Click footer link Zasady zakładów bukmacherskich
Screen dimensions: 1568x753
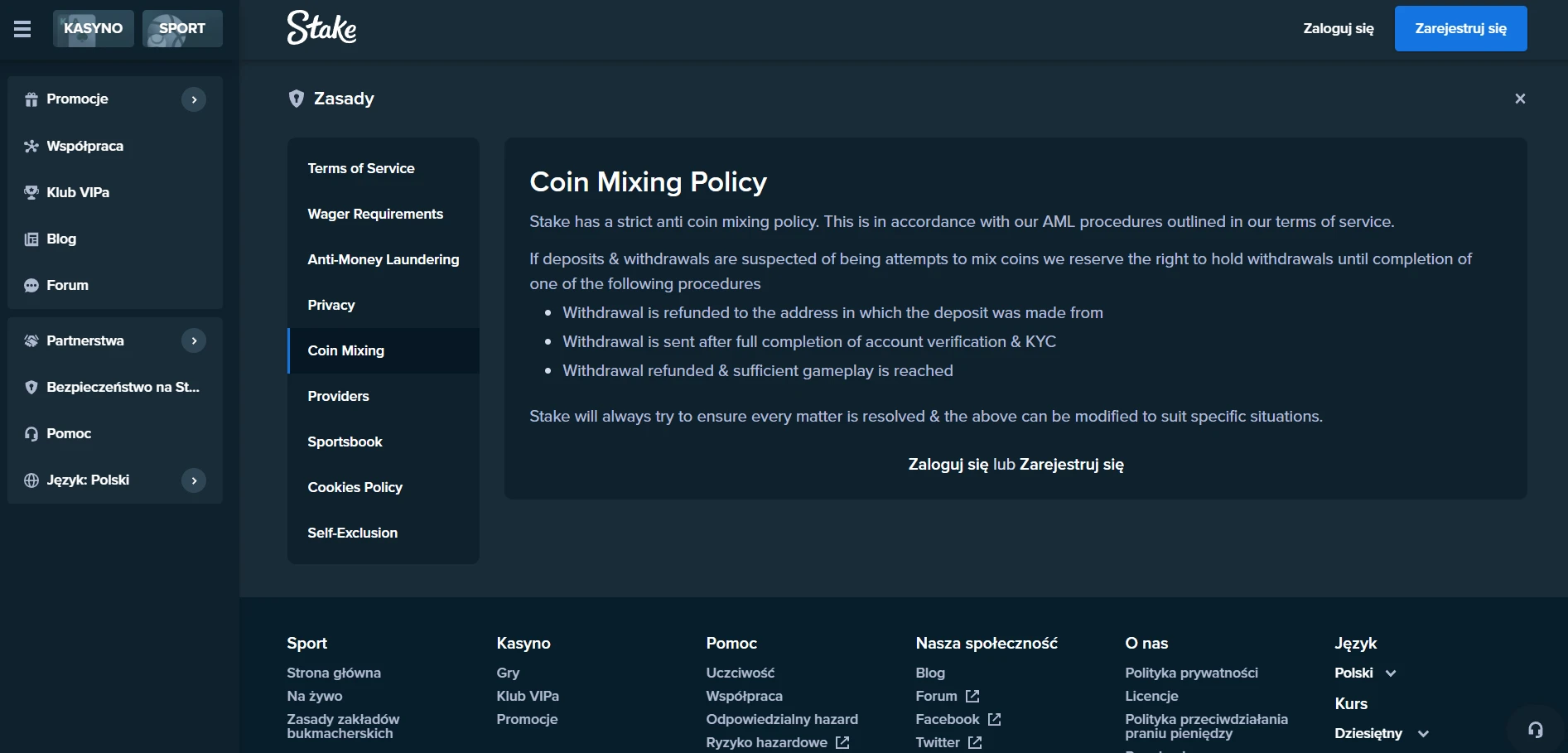click(343, 726)
